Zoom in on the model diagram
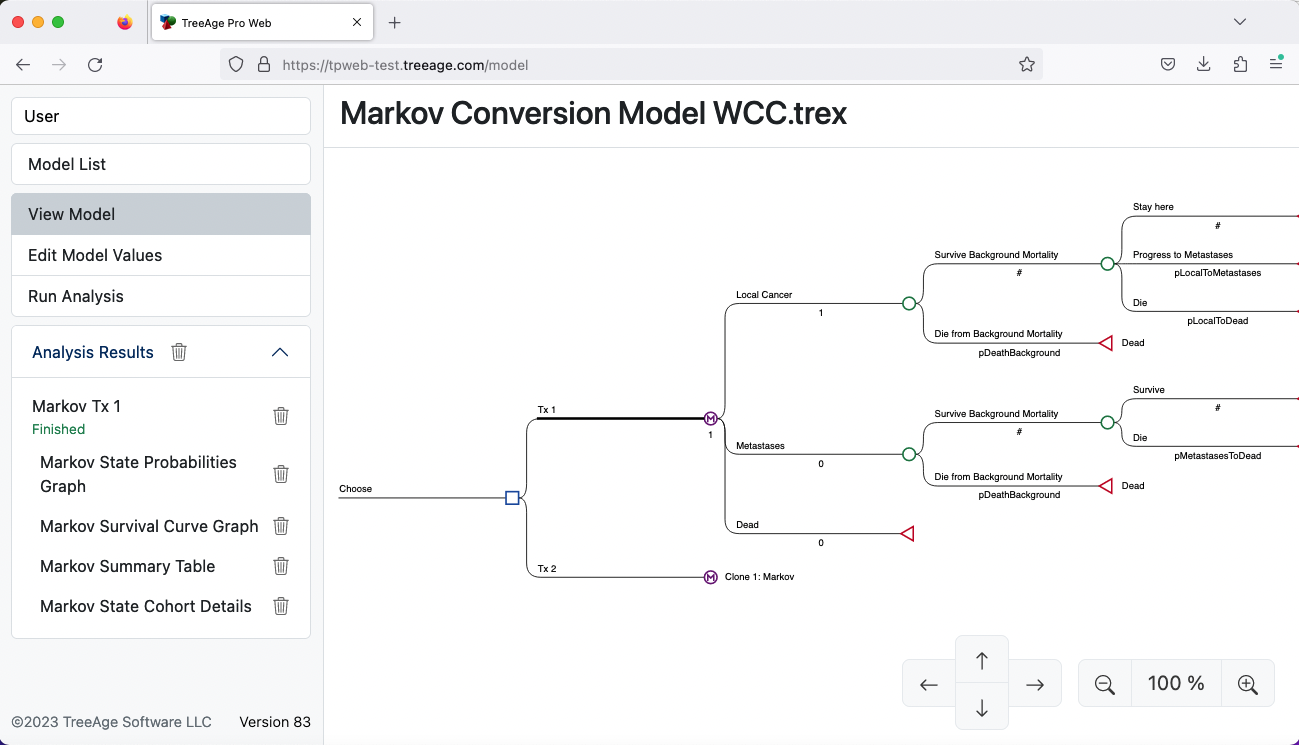 pyautogui.click(x=1247, y=684)
